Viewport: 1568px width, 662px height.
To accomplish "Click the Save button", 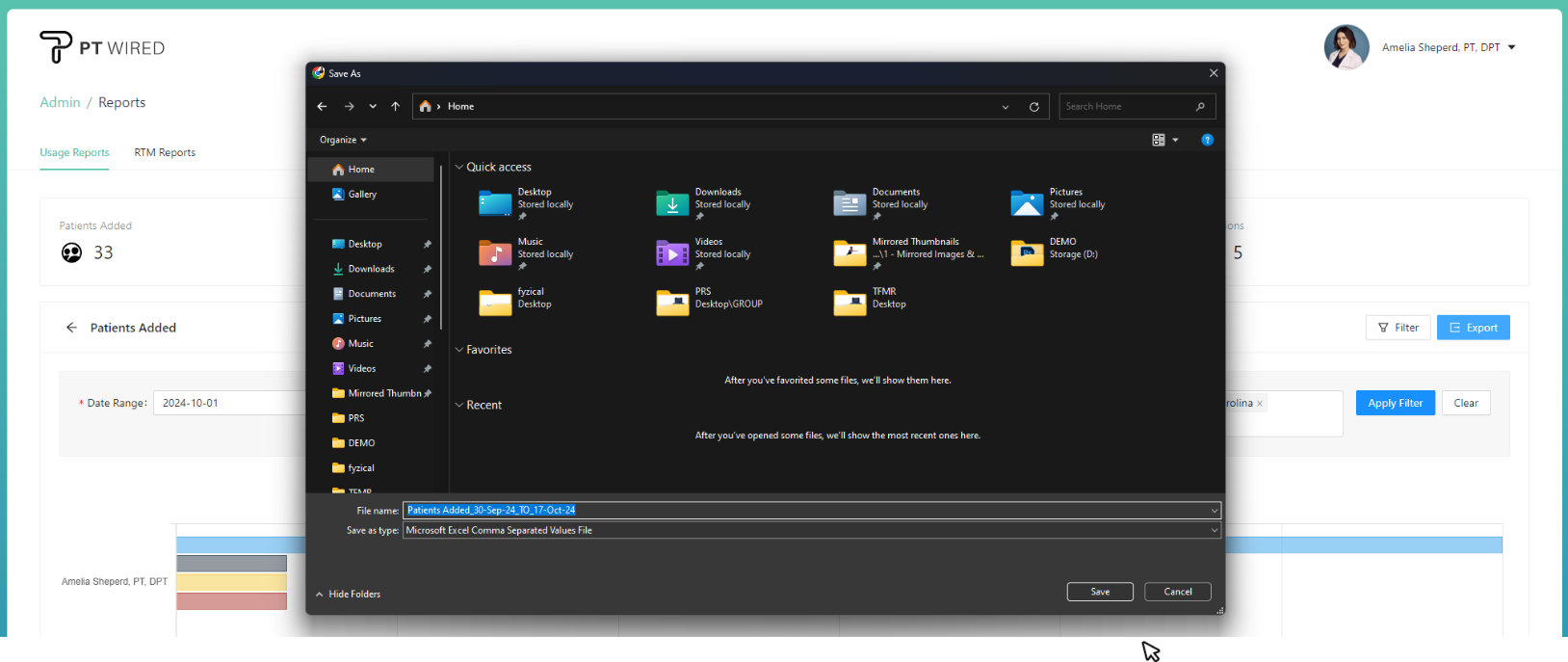I will tap(1099, 592).
